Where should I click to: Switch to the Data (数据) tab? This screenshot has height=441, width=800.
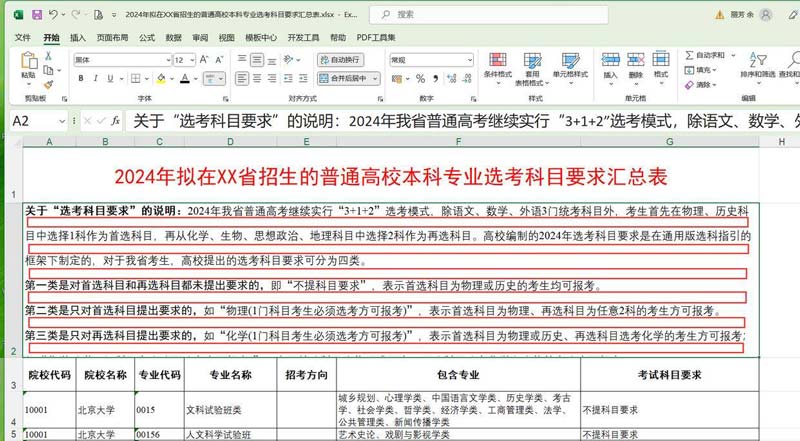(x=173, y=37)
